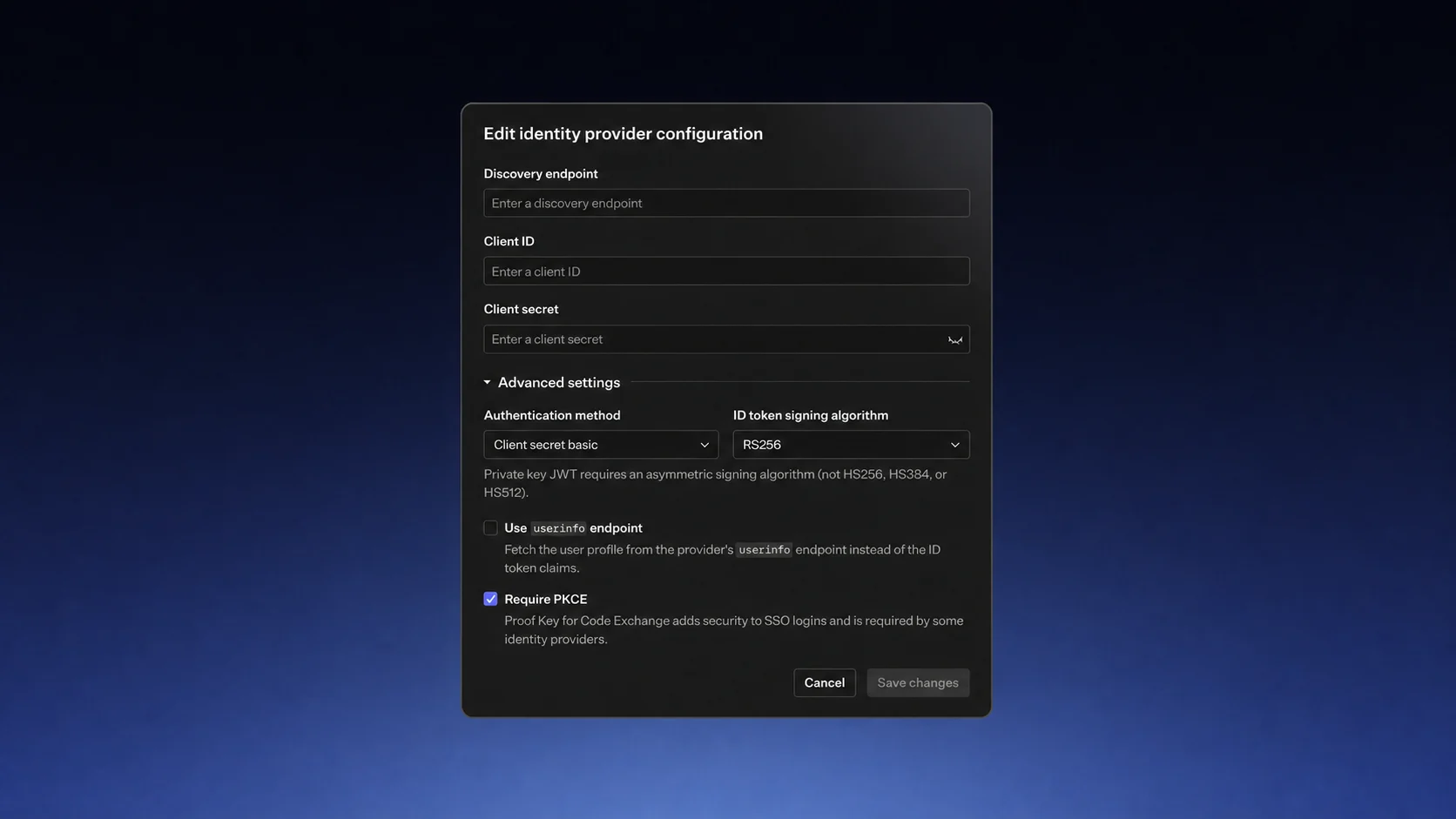Click the 'Require PKCE' label text

546,599
